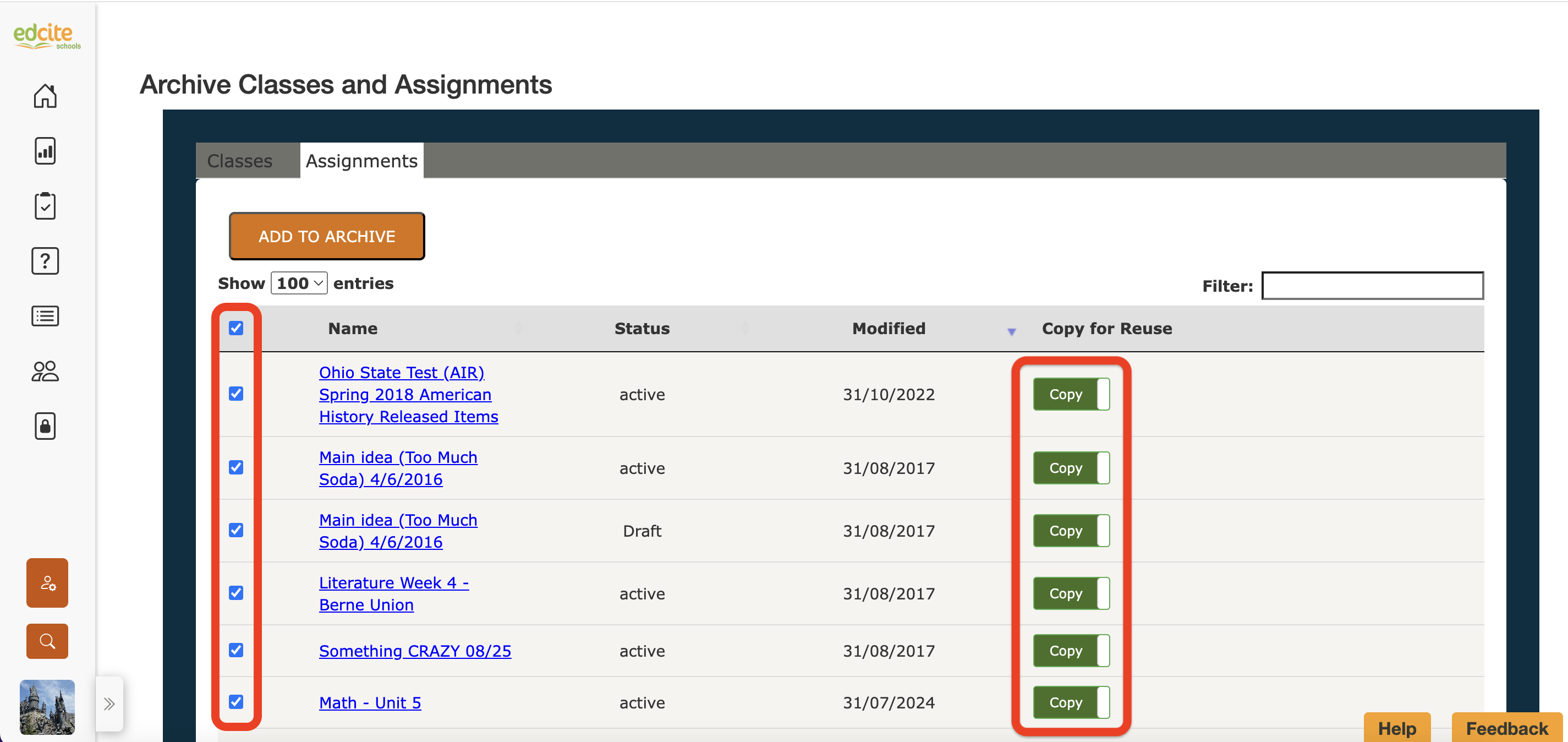The height and width of the screenshot is (742, 1568).
Task: Click the orange search magnifier button
Action: pyautogui.click(x=47, y=641)
